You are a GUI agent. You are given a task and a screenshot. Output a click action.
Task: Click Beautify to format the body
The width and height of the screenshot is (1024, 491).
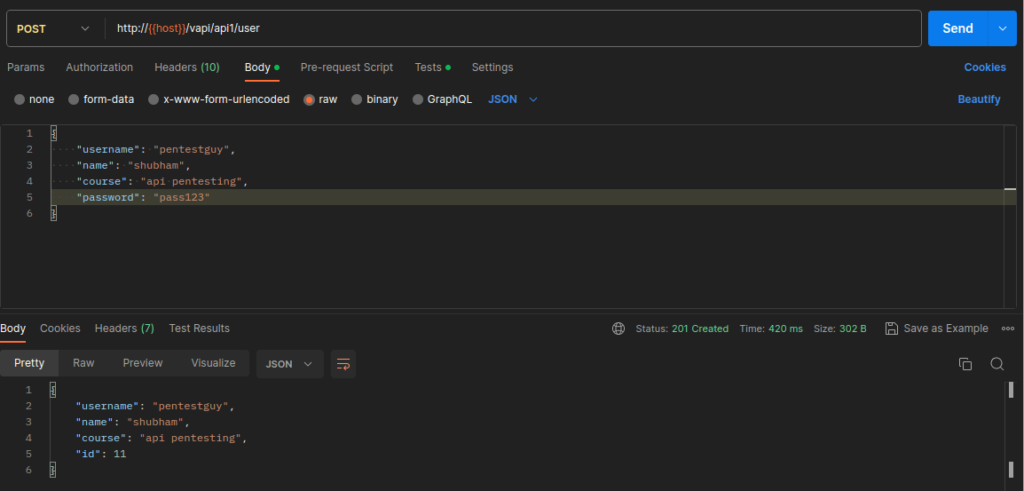(979, 99)
